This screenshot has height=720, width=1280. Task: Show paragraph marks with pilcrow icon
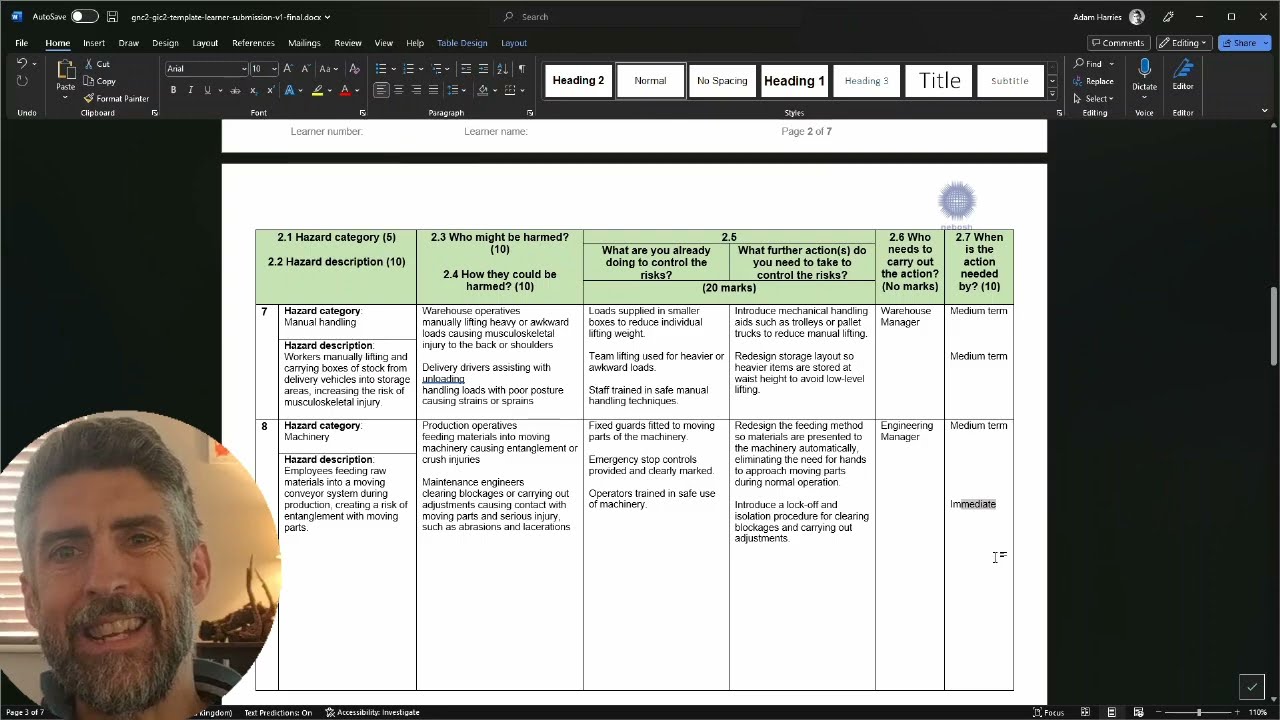coord(521,69)
